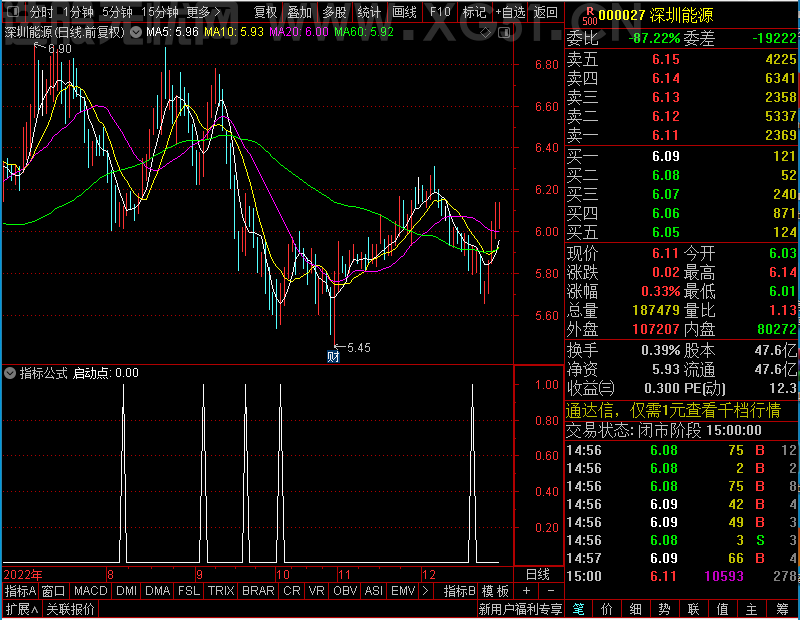Expand the 扩展 panel at bottom left
800x620 pixels.
tap(22, 609)
